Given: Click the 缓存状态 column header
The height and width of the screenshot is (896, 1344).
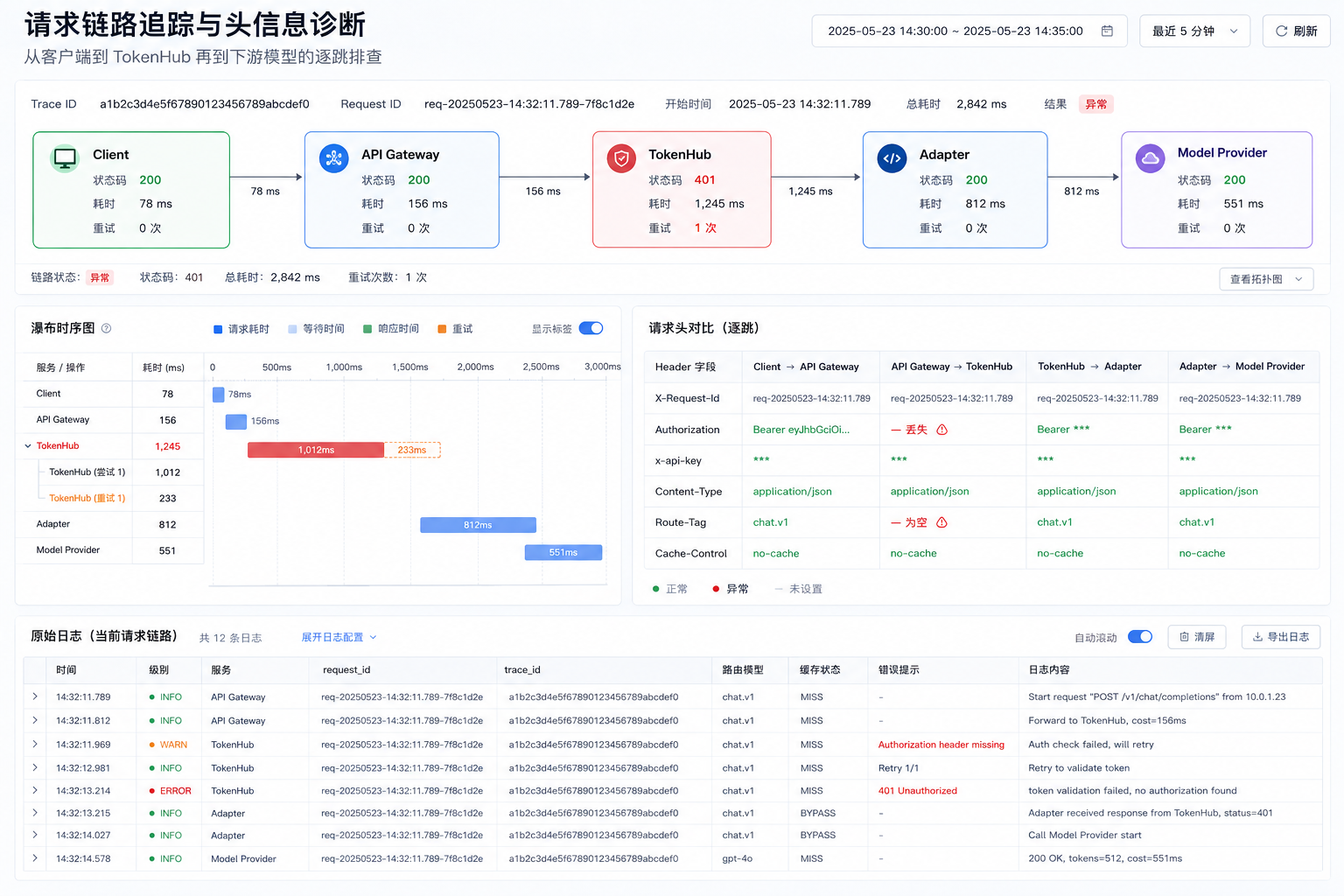Looking at the screenshot, I should coord(820,670).
